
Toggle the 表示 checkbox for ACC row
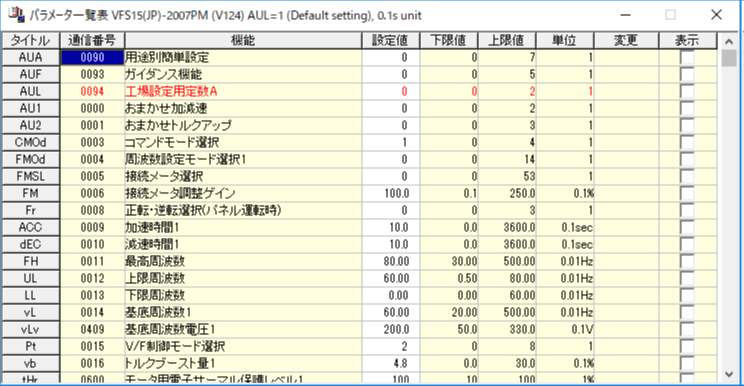coord(687,228)
